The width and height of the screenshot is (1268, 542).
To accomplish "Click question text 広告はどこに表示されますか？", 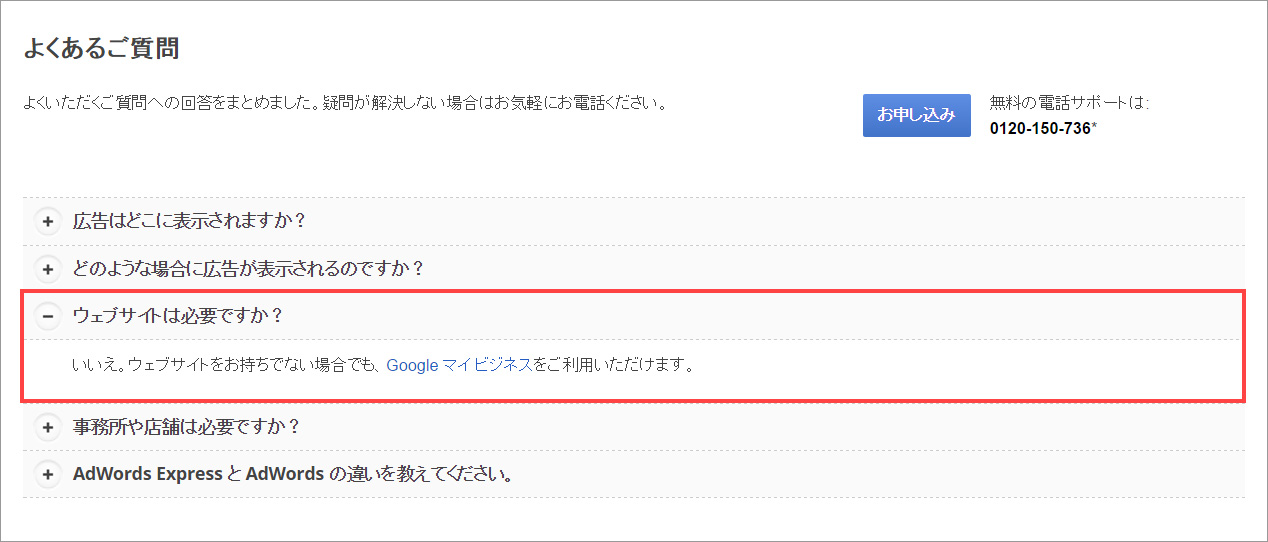I will pyautogui.click(x=189, y=220).
